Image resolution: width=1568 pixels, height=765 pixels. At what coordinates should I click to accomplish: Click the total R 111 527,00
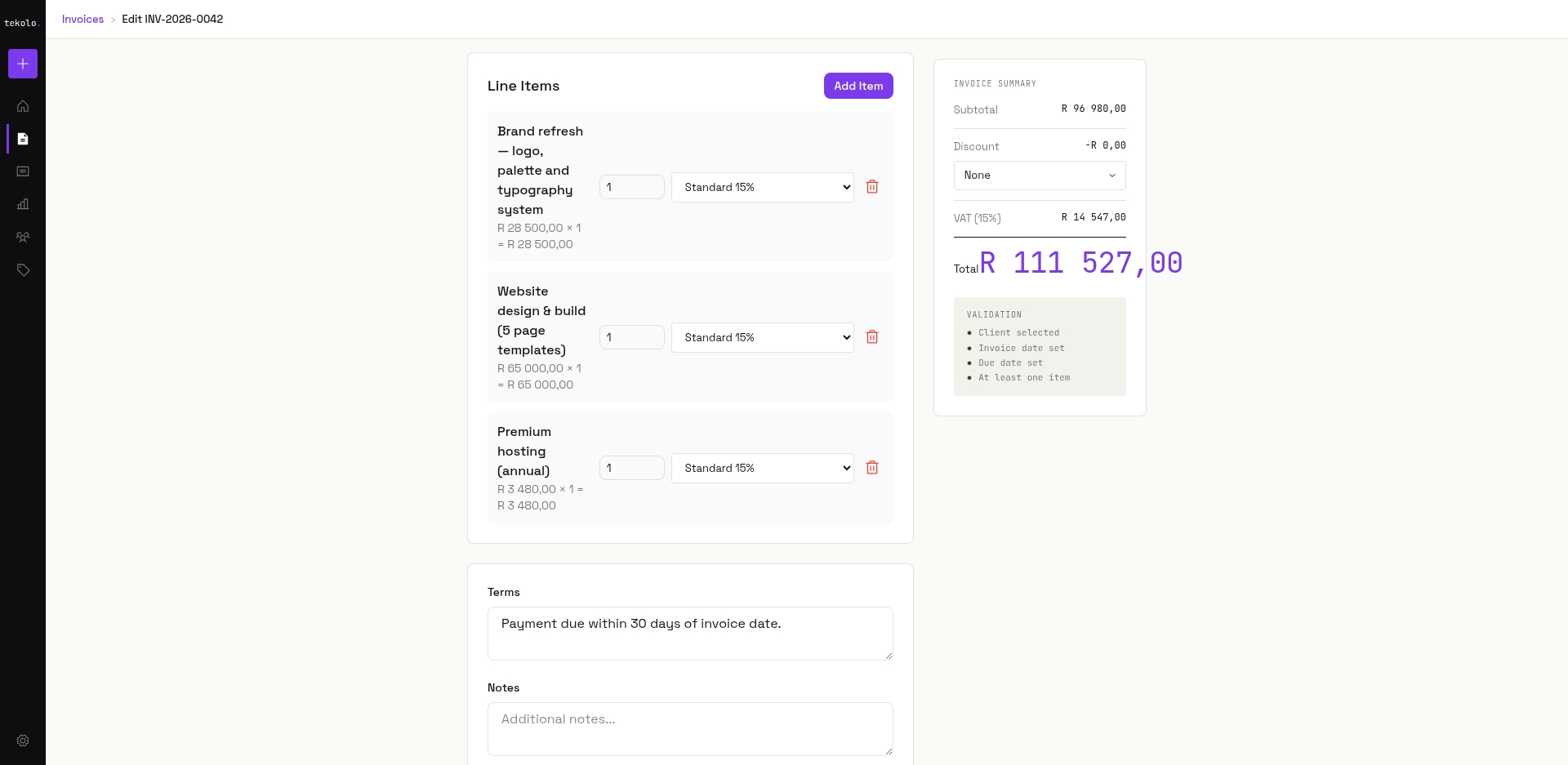tap(1081, 263)
